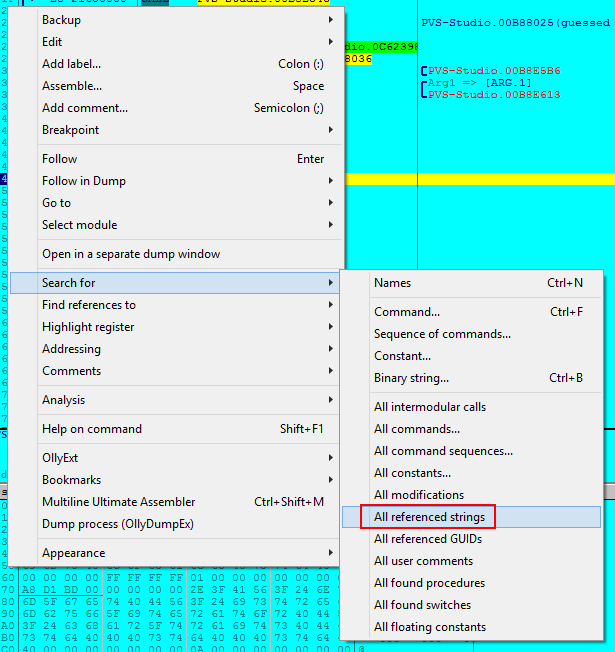
Task: Expand the Go to submenu
Action: coord(176,203)
